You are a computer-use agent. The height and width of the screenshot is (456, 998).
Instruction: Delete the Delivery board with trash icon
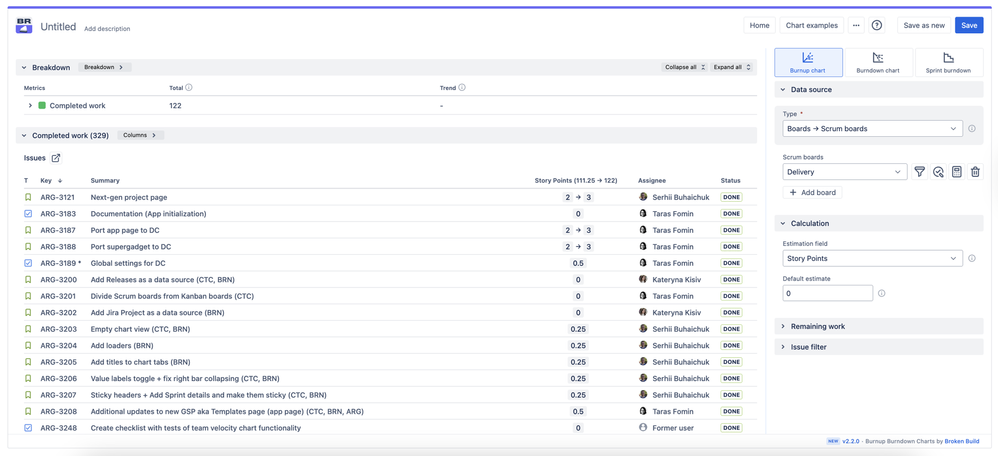point(975,172)
